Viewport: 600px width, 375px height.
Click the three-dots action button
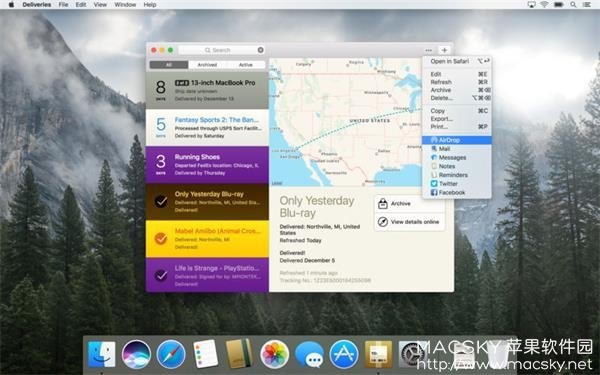429,50
